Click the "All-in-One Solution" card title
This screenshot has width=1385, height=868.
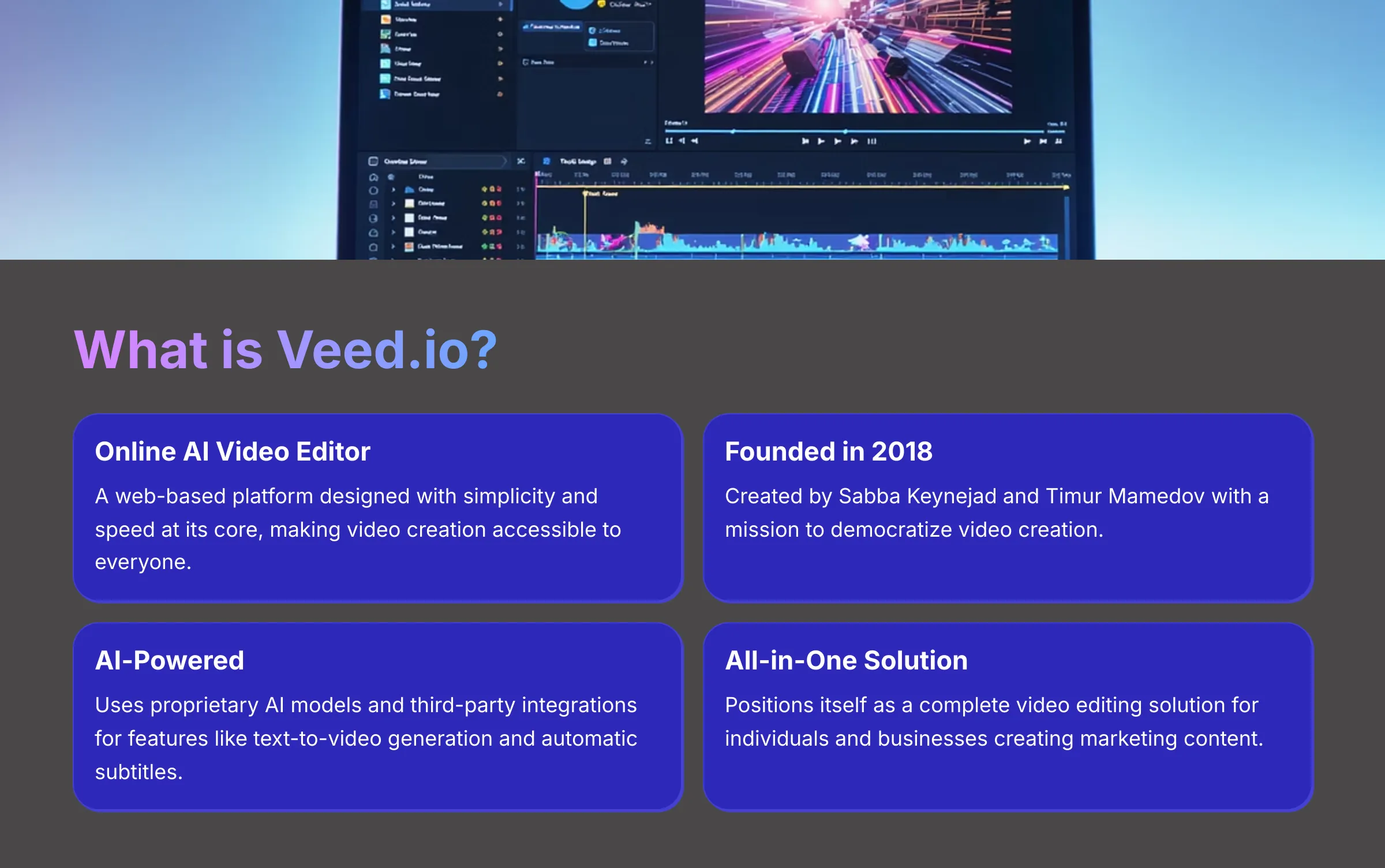(x=846, y=660)
